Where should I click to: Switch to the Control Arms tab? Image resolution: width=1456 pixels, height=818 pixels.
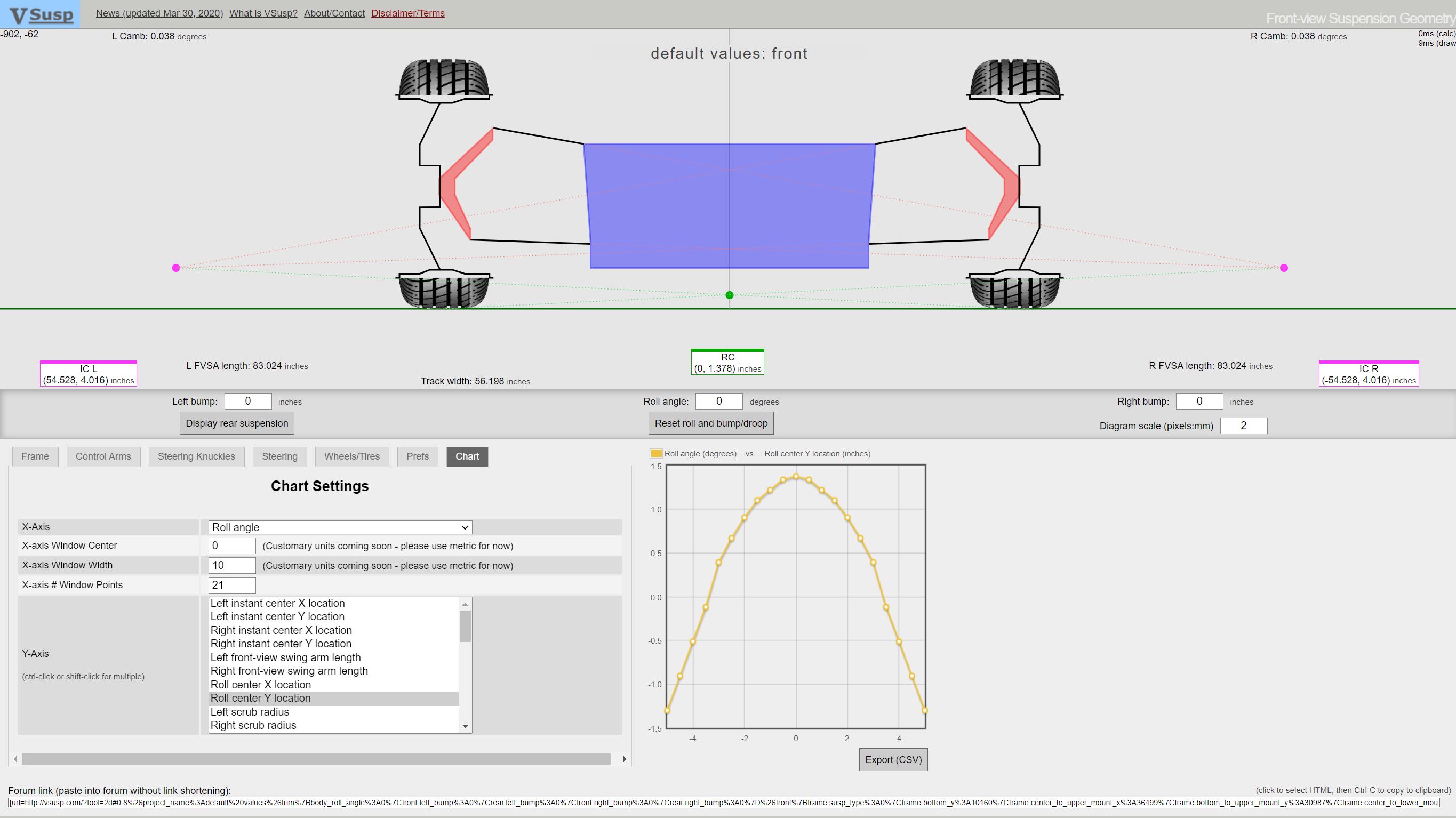(103, 456)
